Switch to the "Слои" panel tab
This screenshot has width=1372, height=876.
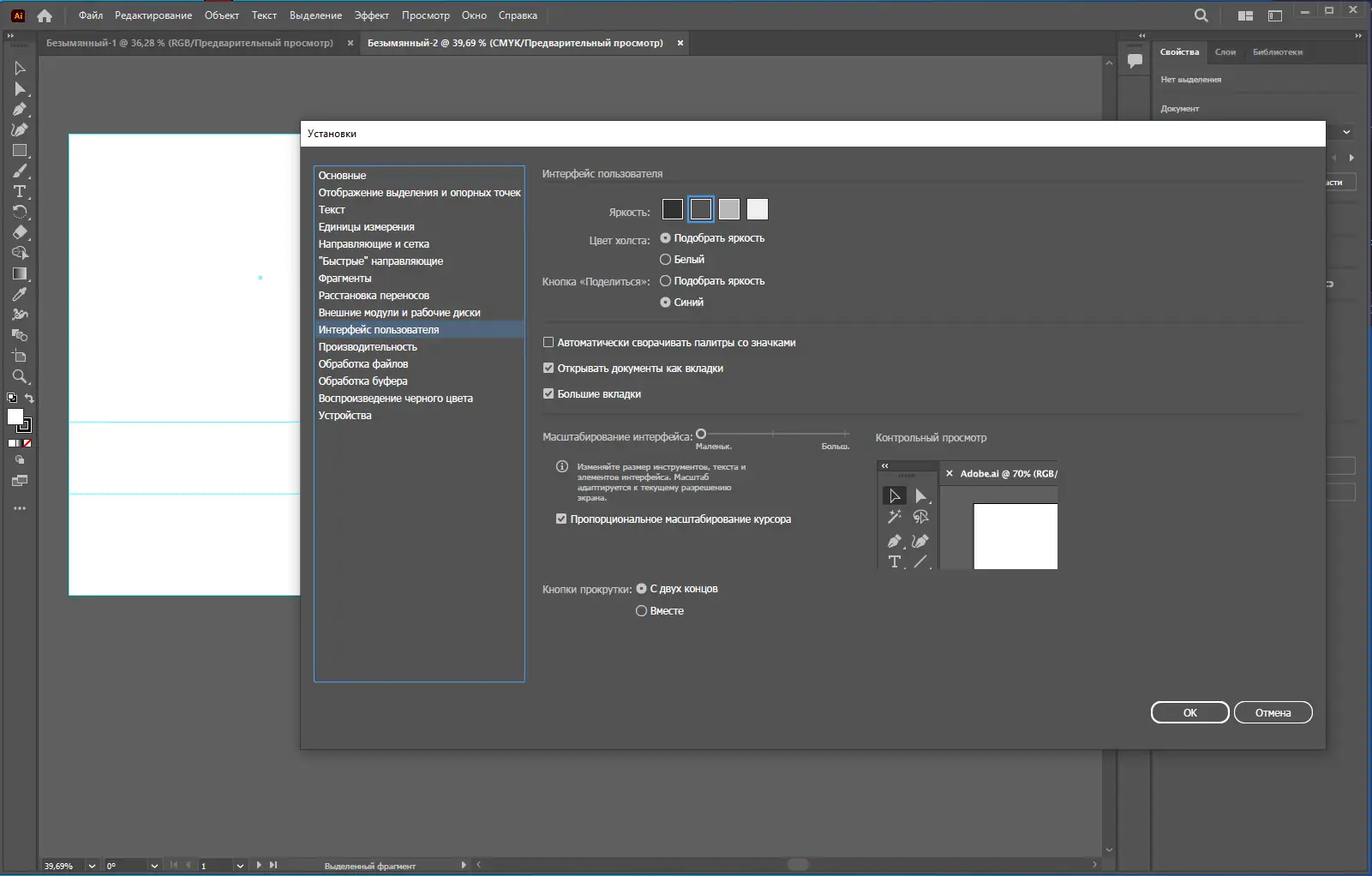[x=1225, y=52]
